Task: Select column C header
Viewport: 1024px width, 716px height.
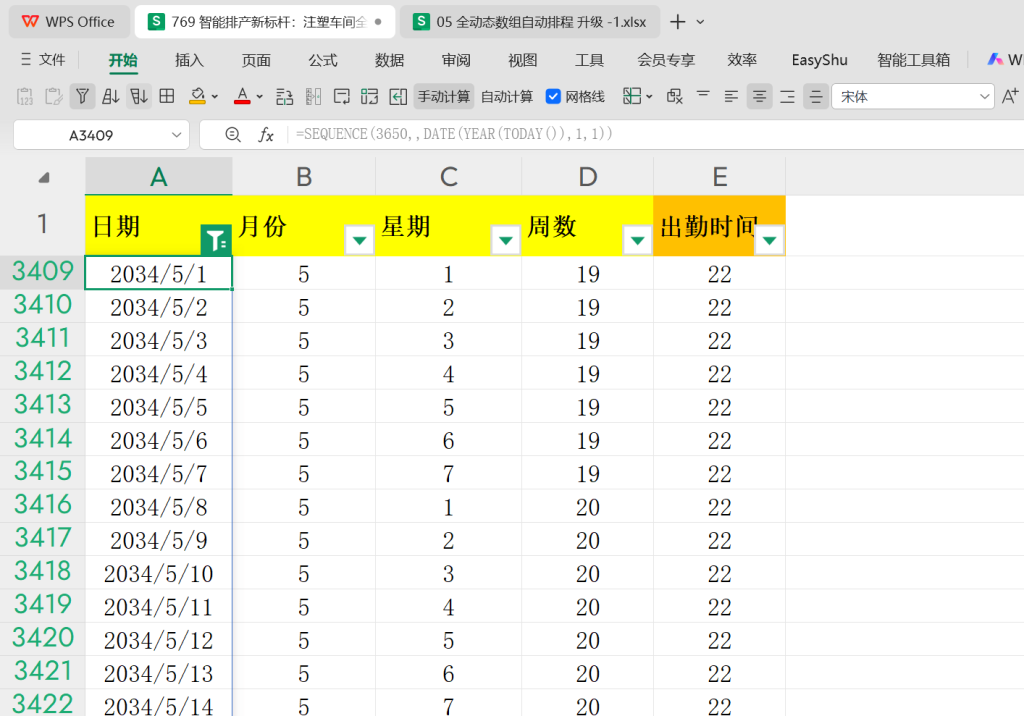Action: [x=449, y=176]
